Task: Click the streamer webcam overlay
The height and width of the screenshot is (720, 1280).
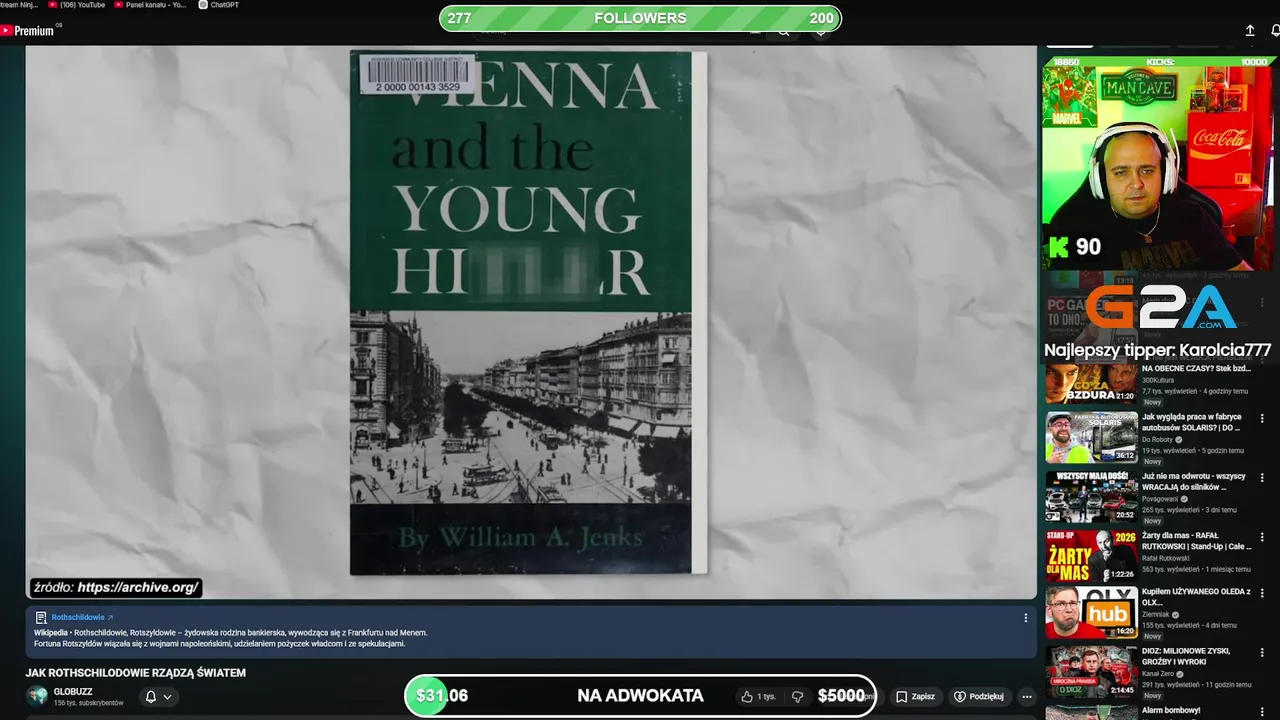Action: [x=1157, y=168]
